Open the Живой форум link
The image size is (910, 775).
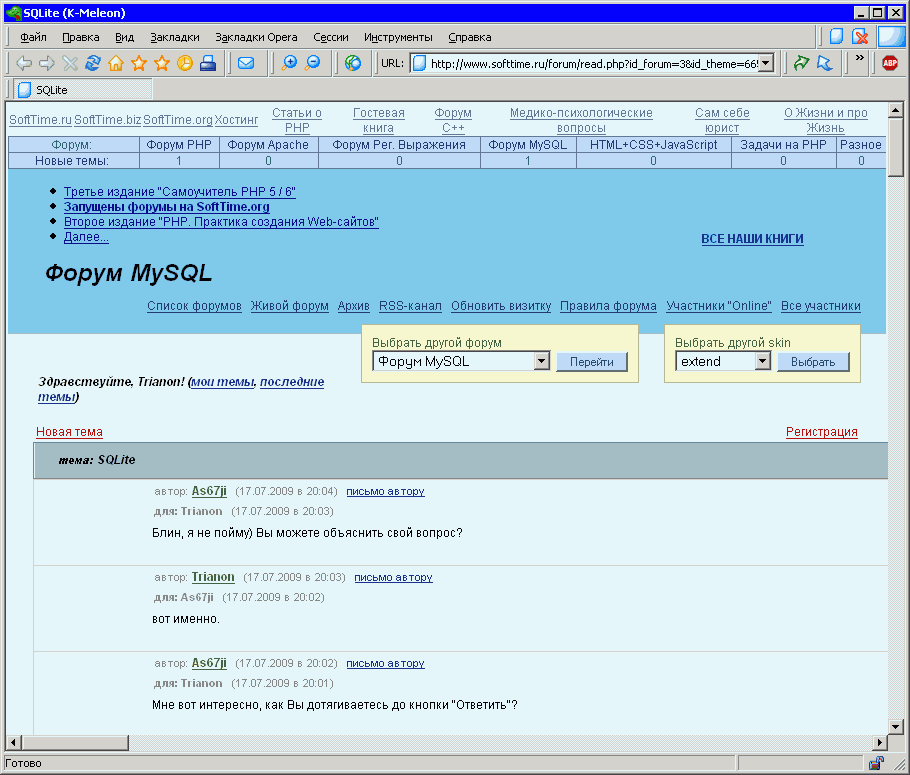point(289,305)
